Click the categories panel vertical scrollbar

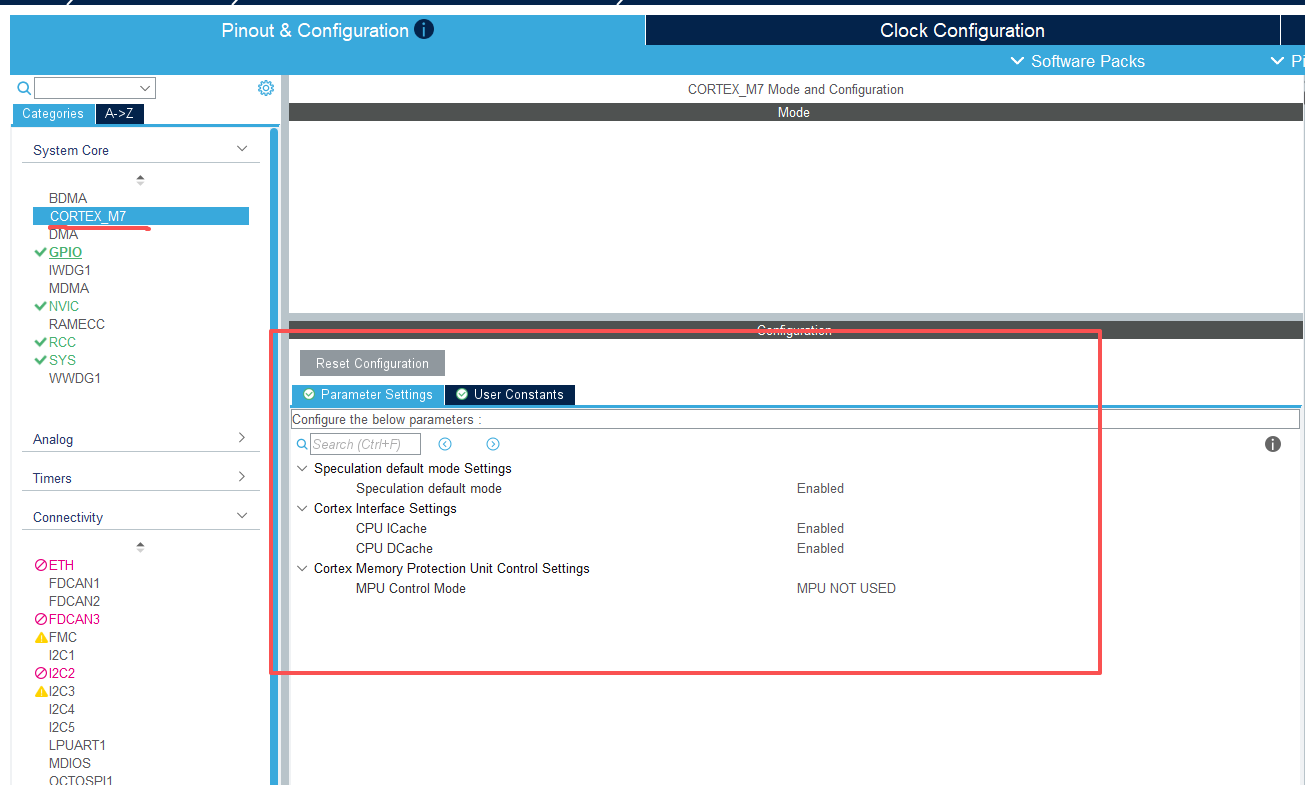pyautogui.click(x=274, y=455)
